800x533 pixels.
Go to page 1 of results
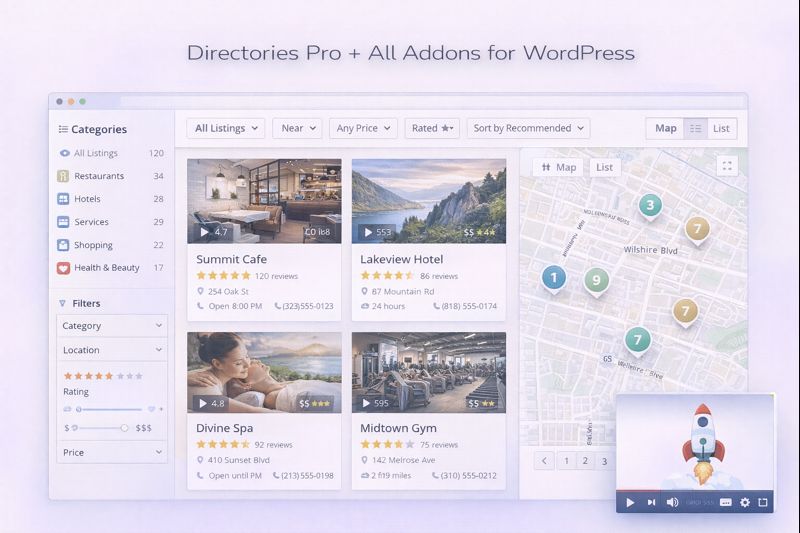point(566,461)
